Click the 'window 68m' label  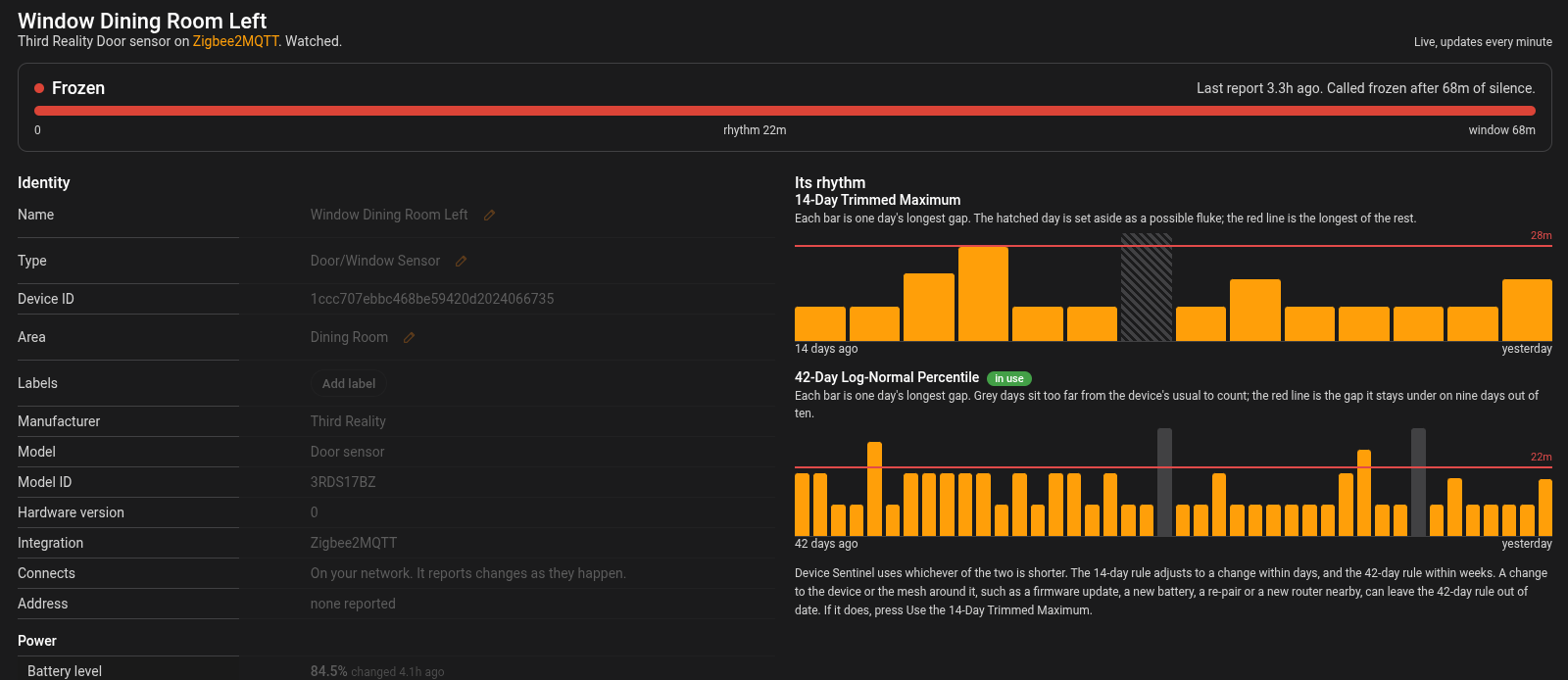coord(1501,130)
